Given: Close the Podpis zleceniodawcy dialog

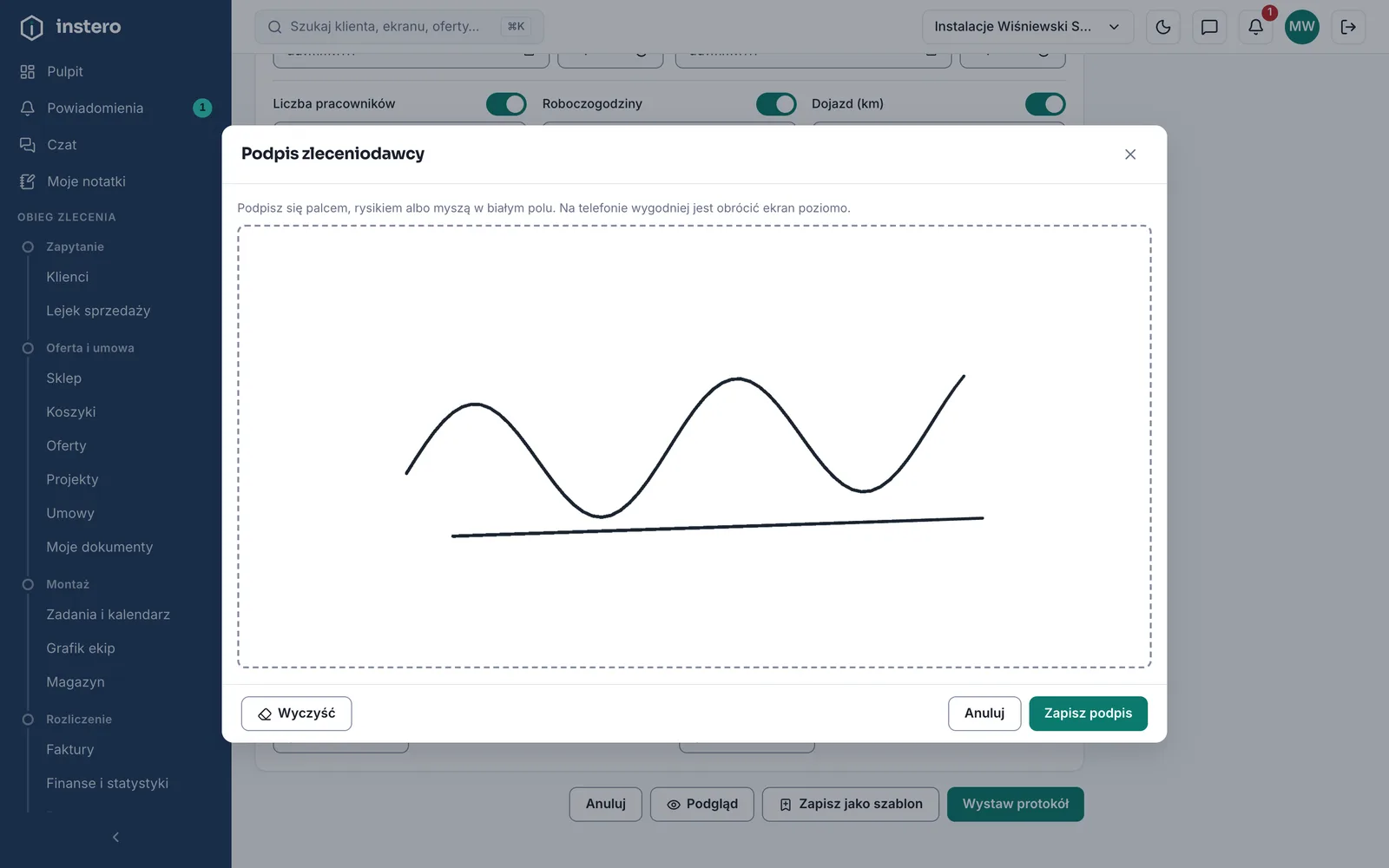Looking at the screenshot, I should [x=1130, y=155].
